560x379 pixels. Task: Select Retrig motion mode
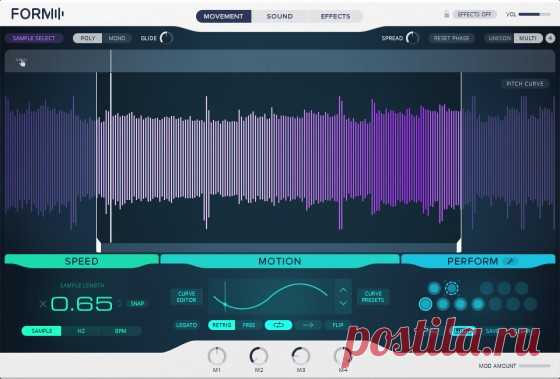(x=221, y=325)
